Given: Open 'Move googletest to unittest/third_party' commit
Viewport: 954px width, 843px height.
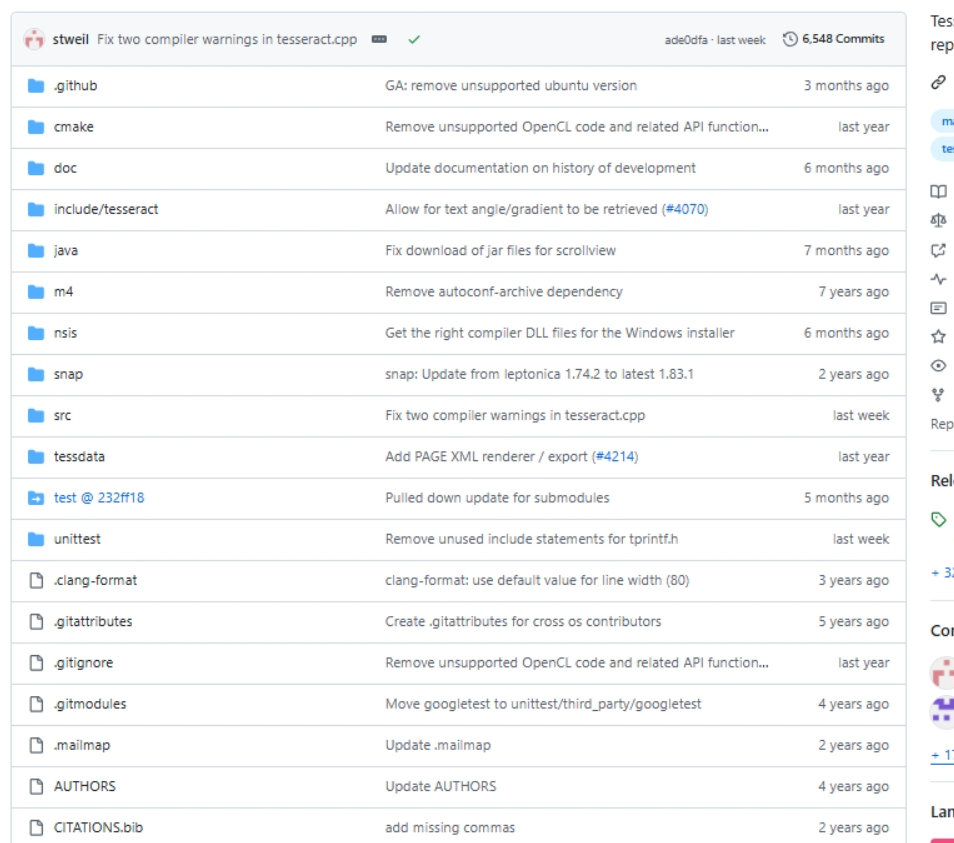Looking at the screenshot, I should [543, 704].
